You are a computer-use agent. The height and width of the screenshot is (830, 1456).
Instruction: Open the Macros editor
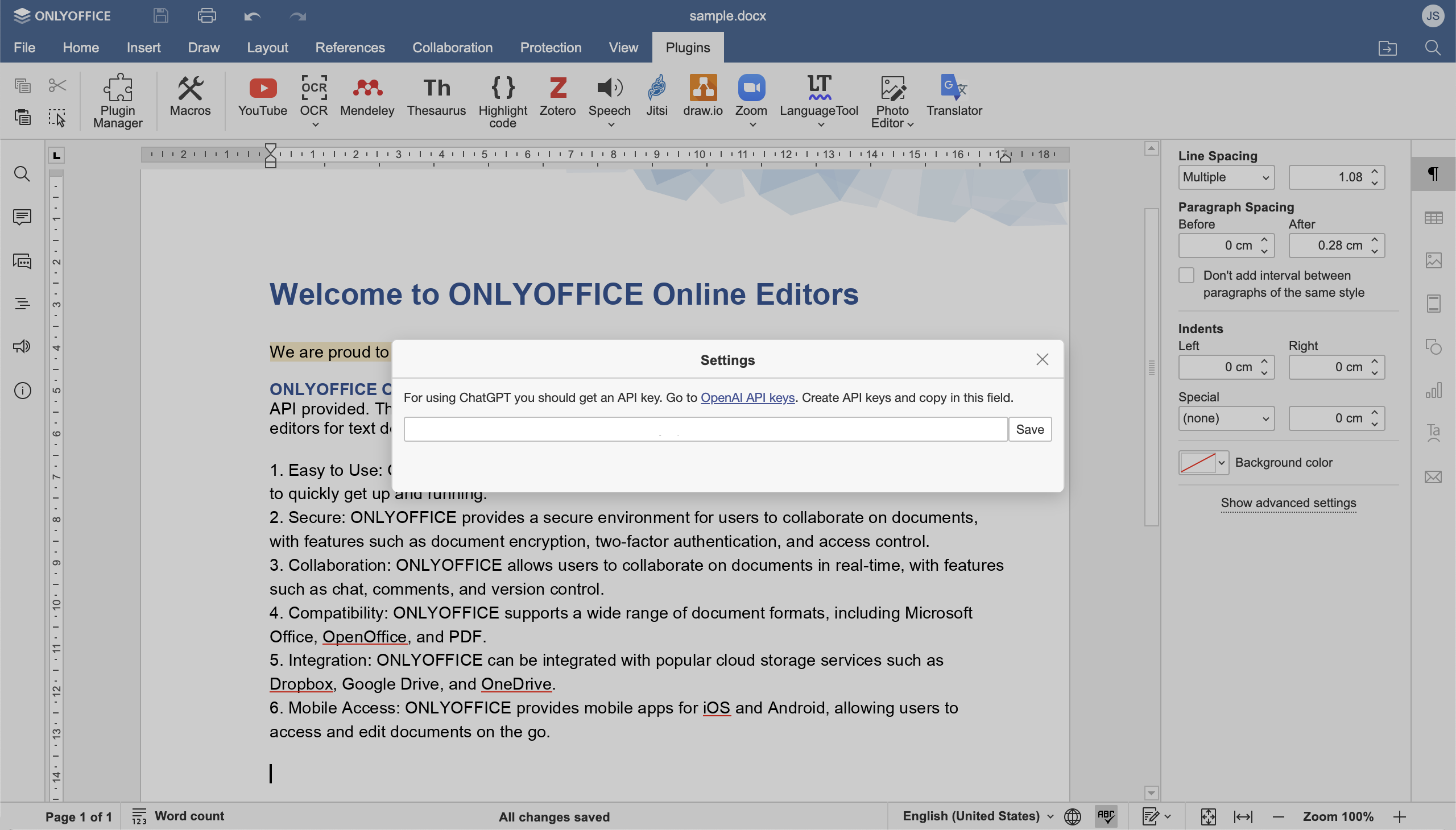(x=190, y=98)
